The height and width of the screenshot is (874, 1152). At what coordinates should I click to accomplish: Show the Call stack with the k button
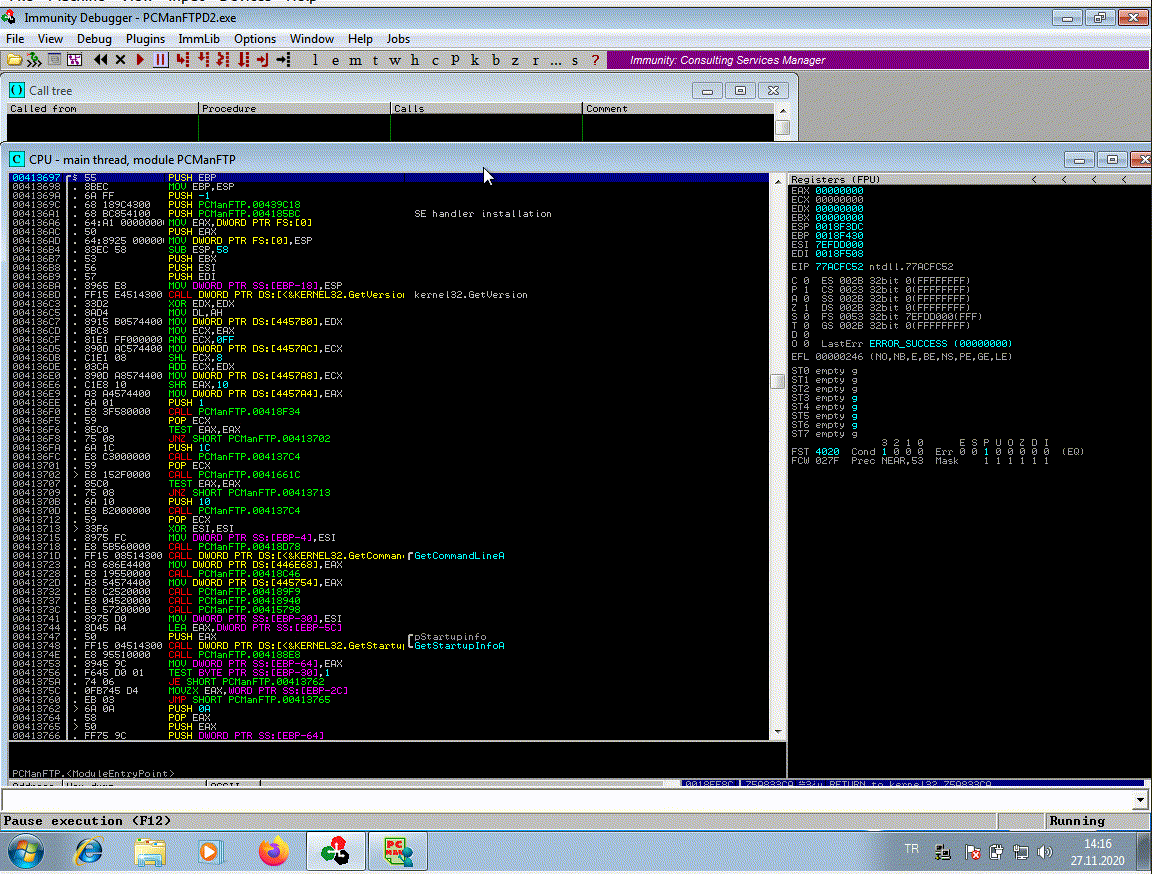(475, 60)
